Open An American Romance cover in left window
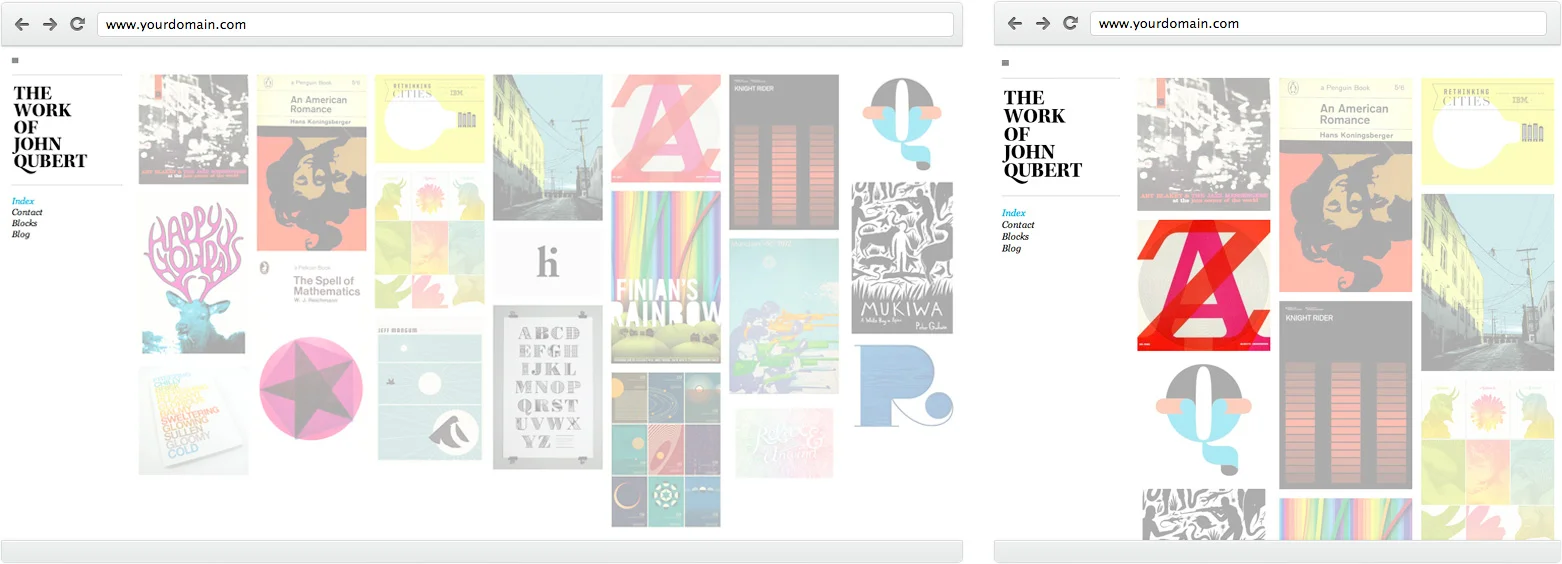1562x564 pixels. coord(311,163)
